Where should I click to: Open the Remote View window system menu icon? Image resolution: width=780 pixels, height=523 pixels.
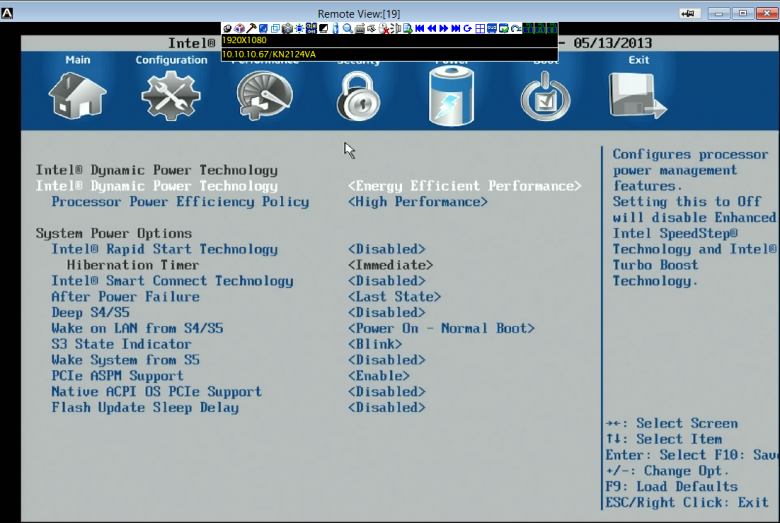[7, 13]
